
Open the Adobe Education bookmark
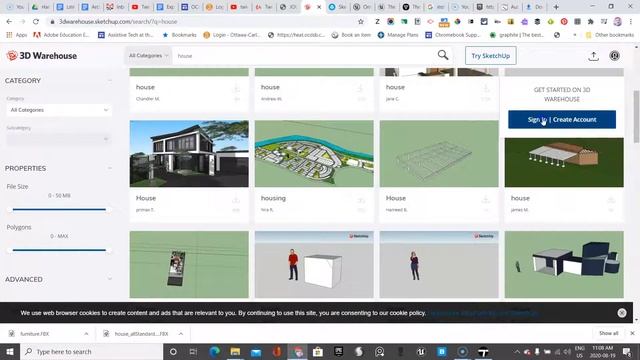click(61, 35)
